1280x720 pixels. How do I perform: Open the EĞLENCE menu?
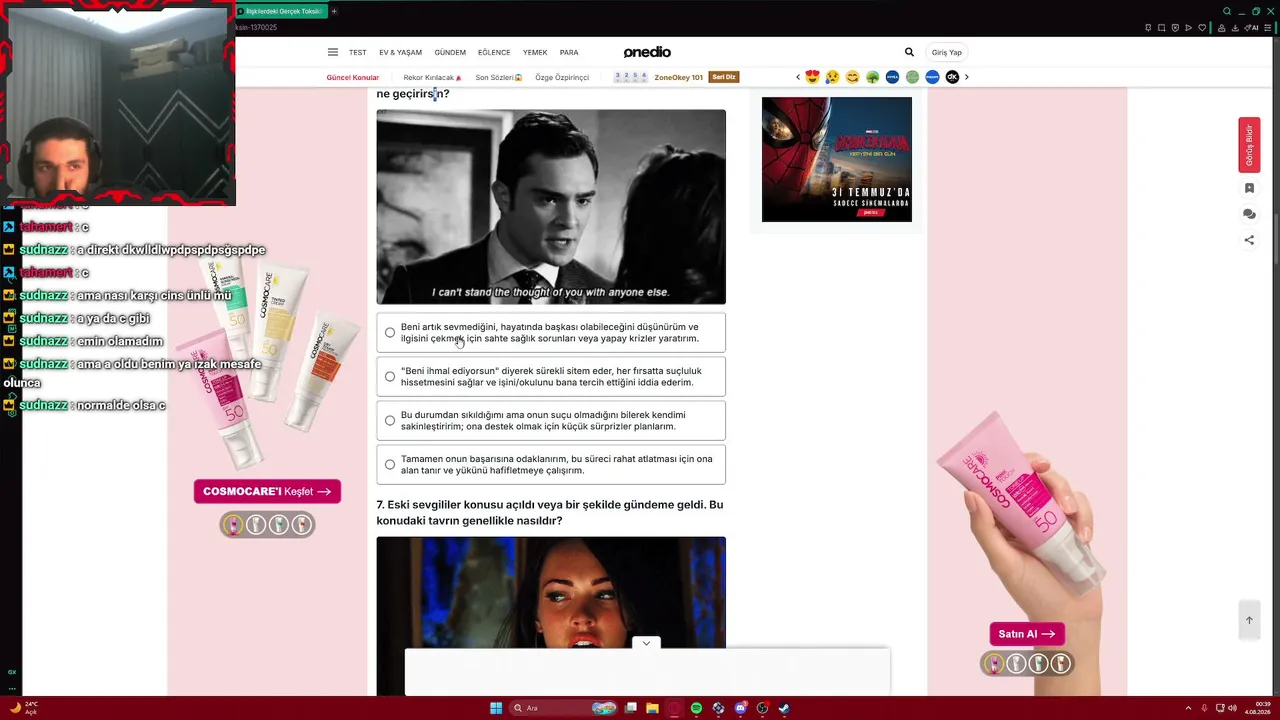(494, 52)
